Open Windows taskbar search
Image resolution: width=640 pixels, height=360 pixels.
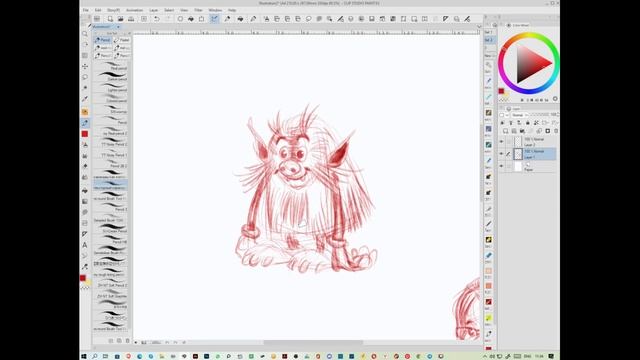point(95,356)
